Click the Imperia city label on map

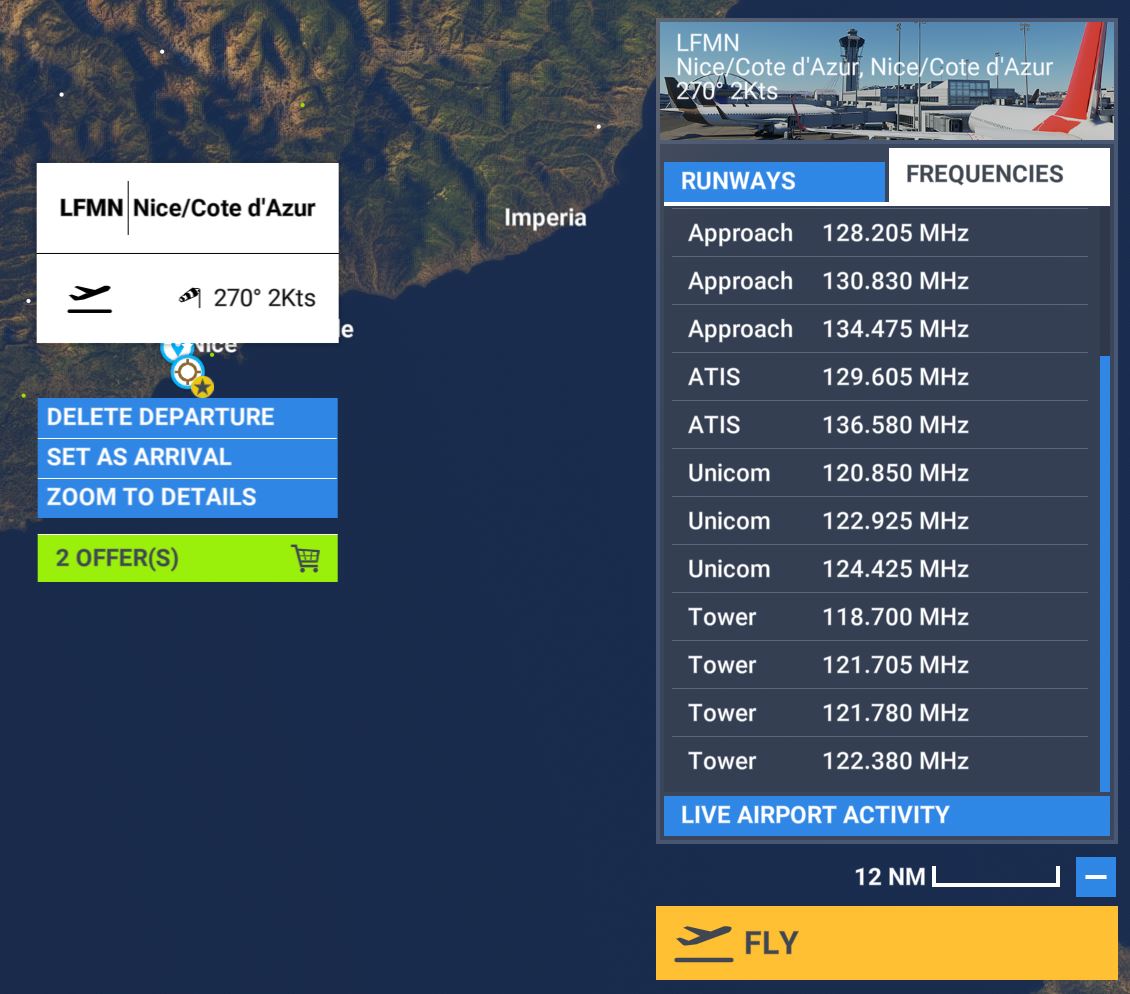pyautogui.click(x=545, y=218)
